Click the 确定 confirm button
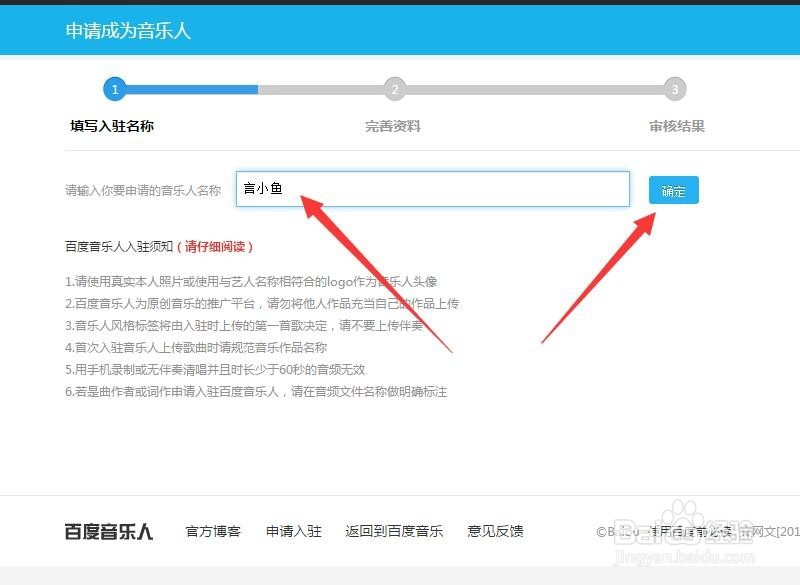This screenshot has height=585, width=800. [x=673, y=190]
